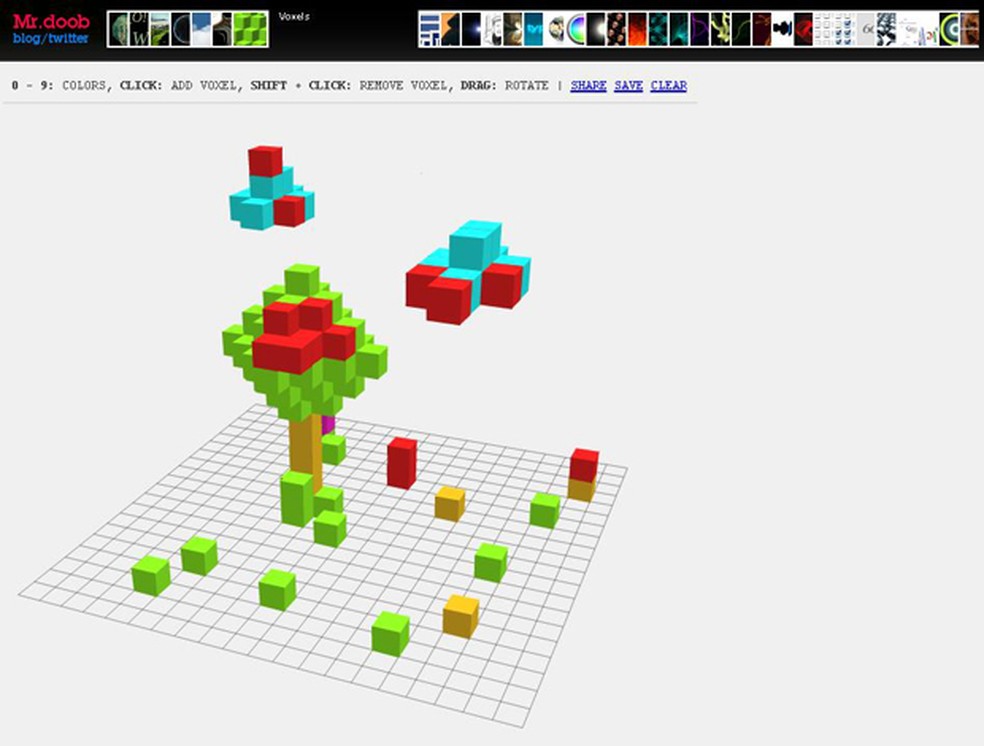This screenshot has height=746, width=984.
Task: Click the spinning ring thumbnail at far right
Action: (947, 26)
